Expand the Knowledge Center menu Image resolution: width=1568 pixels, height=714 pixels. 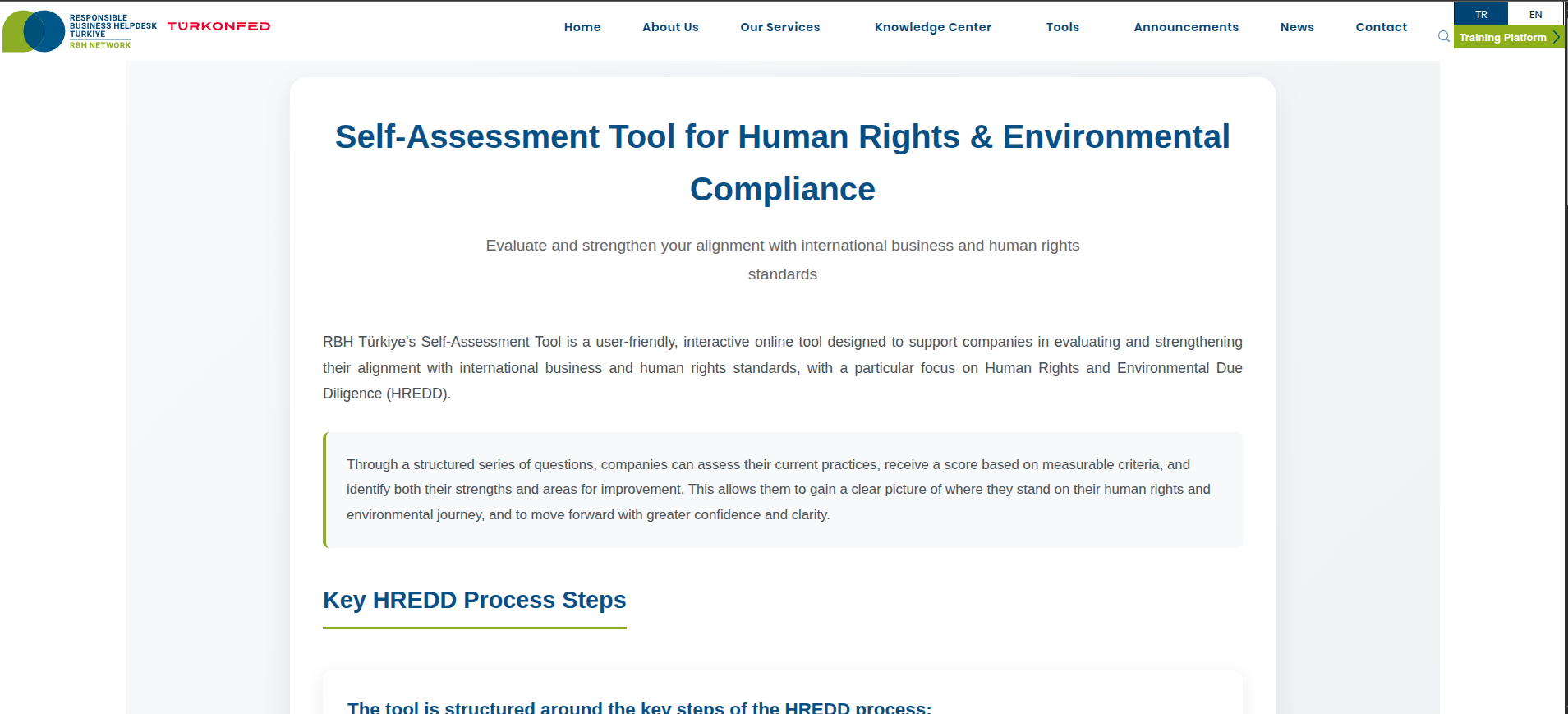click(932, 27)
